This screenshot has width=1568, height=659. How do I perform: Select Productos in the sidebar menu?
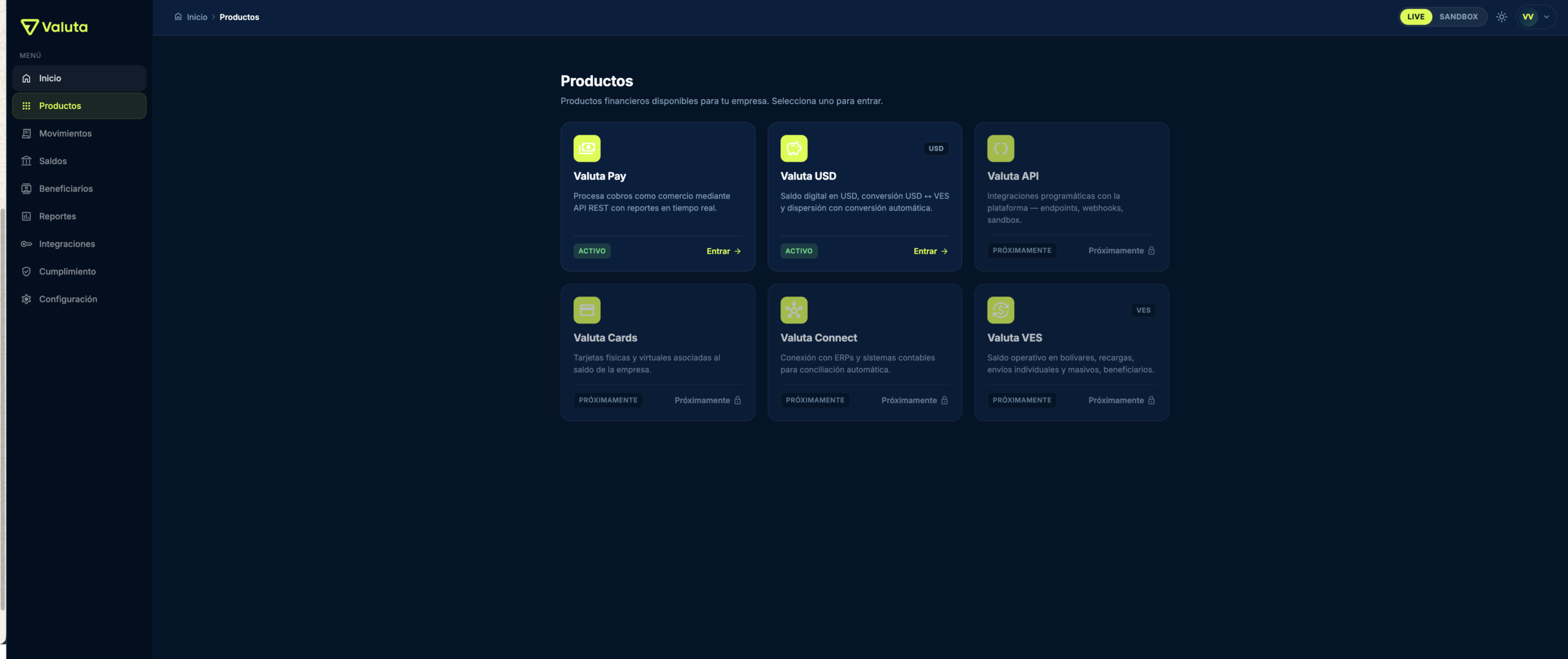coord(80,106)
